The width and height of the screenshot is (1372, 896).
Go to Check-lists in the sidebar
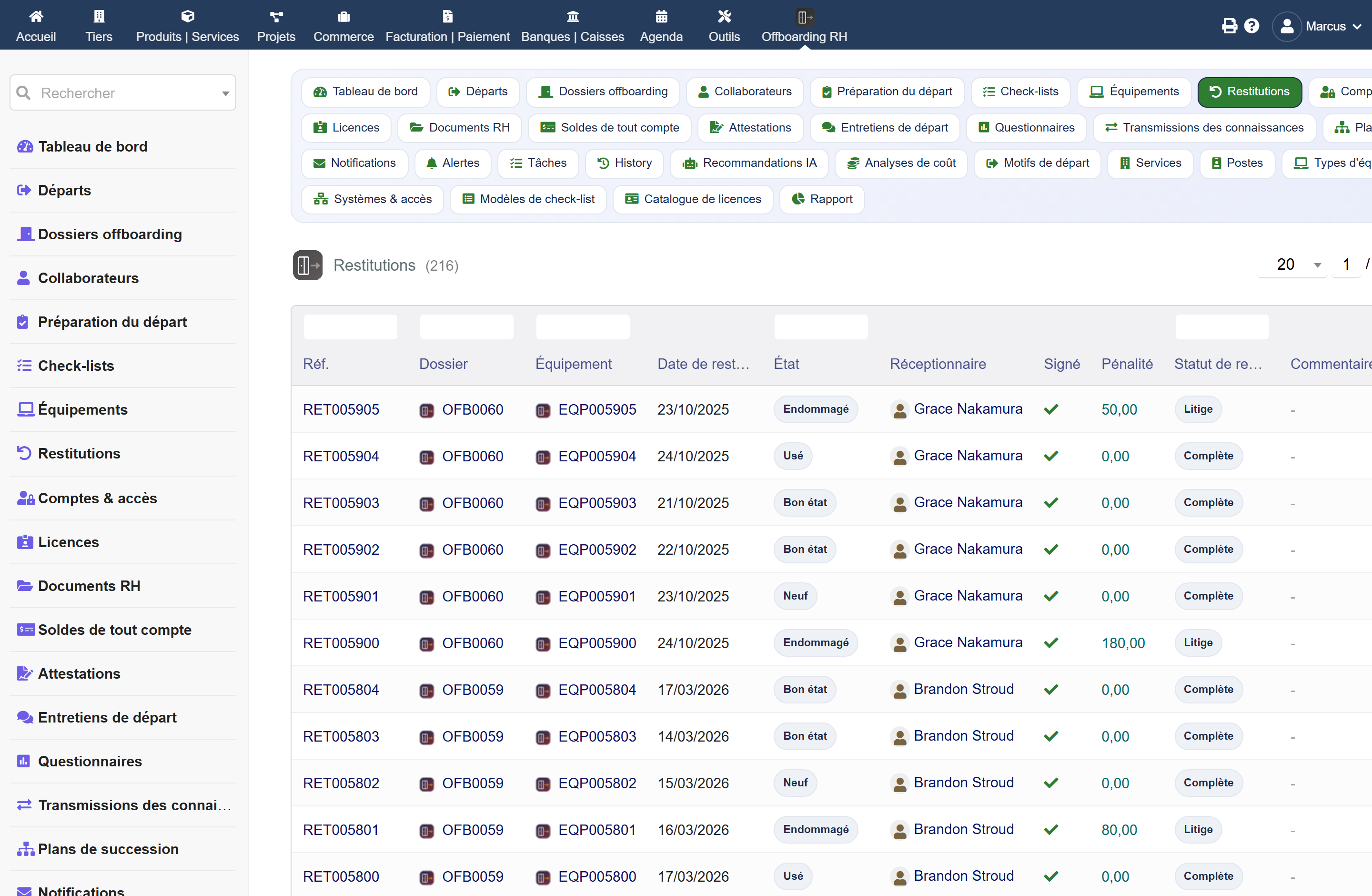pos(76,366)
